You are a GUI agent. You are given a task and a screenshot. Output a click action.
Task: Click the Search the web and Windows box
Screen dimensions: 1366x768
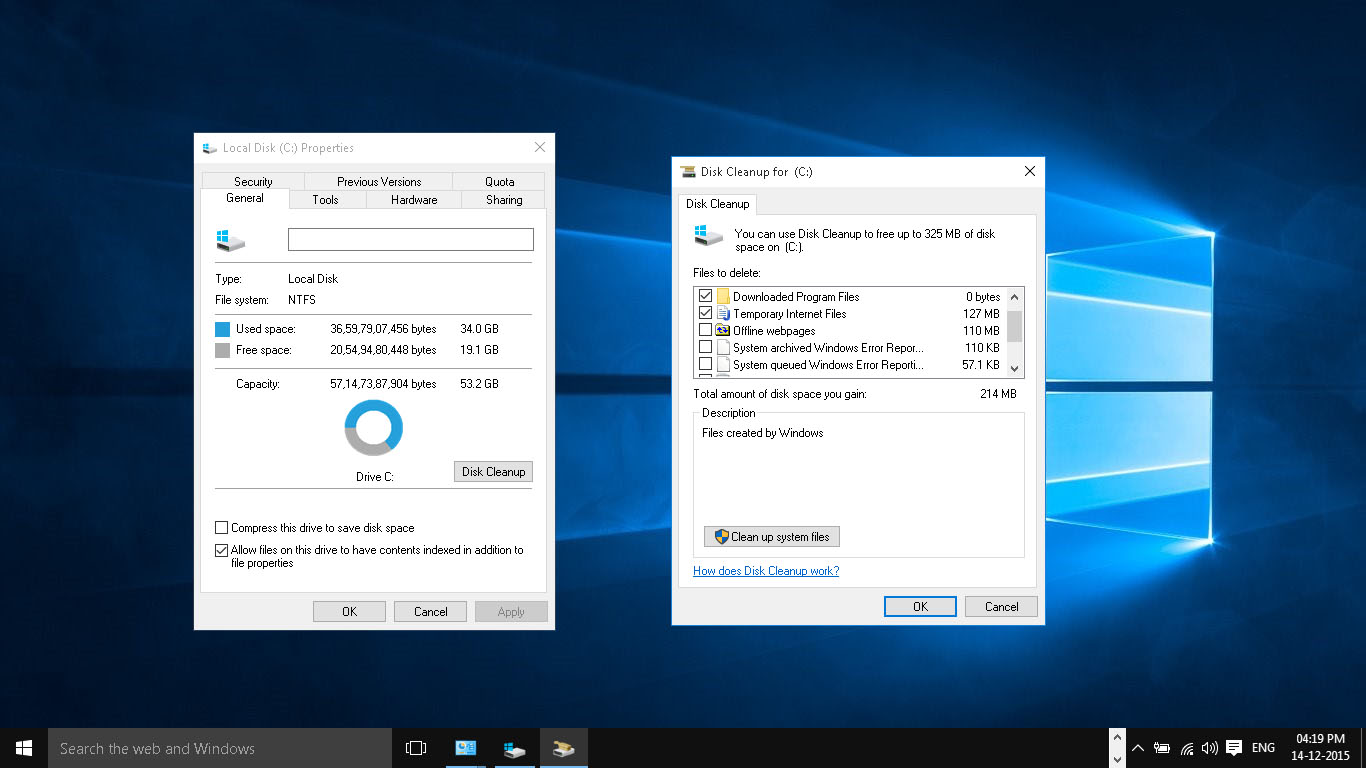(x=220, y=748)
